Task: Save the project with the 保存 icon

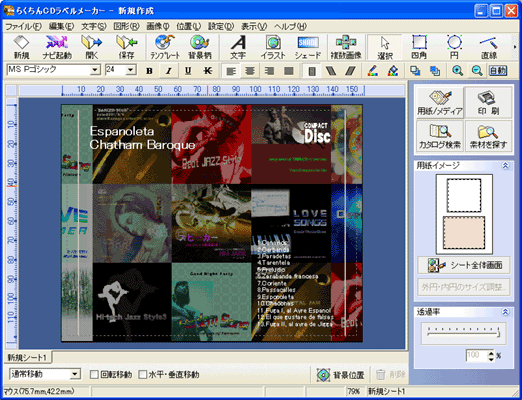Action: (x=126, y=47)
